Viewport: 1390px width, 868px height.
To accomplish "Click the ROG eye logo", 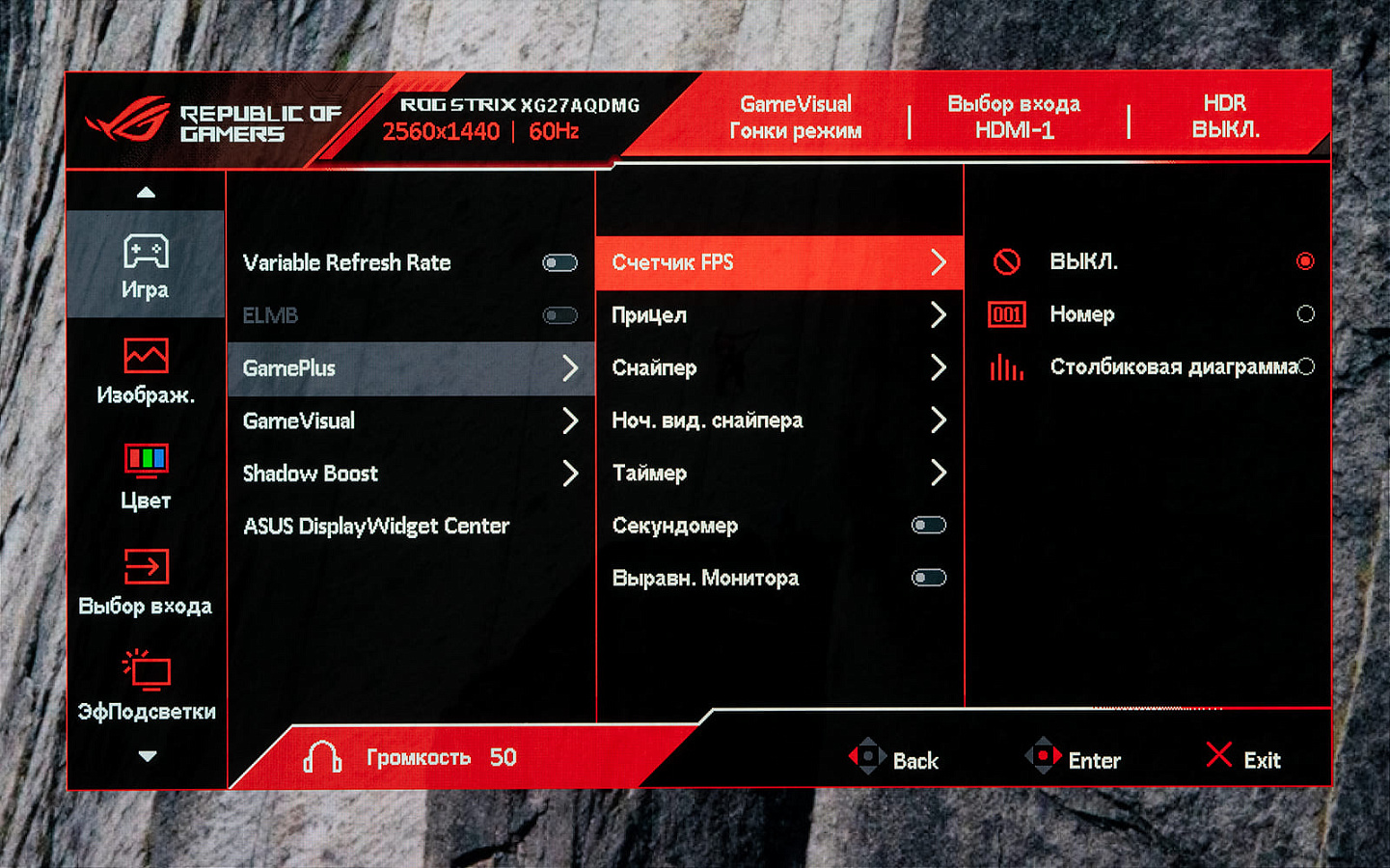I will pos(126,120).
